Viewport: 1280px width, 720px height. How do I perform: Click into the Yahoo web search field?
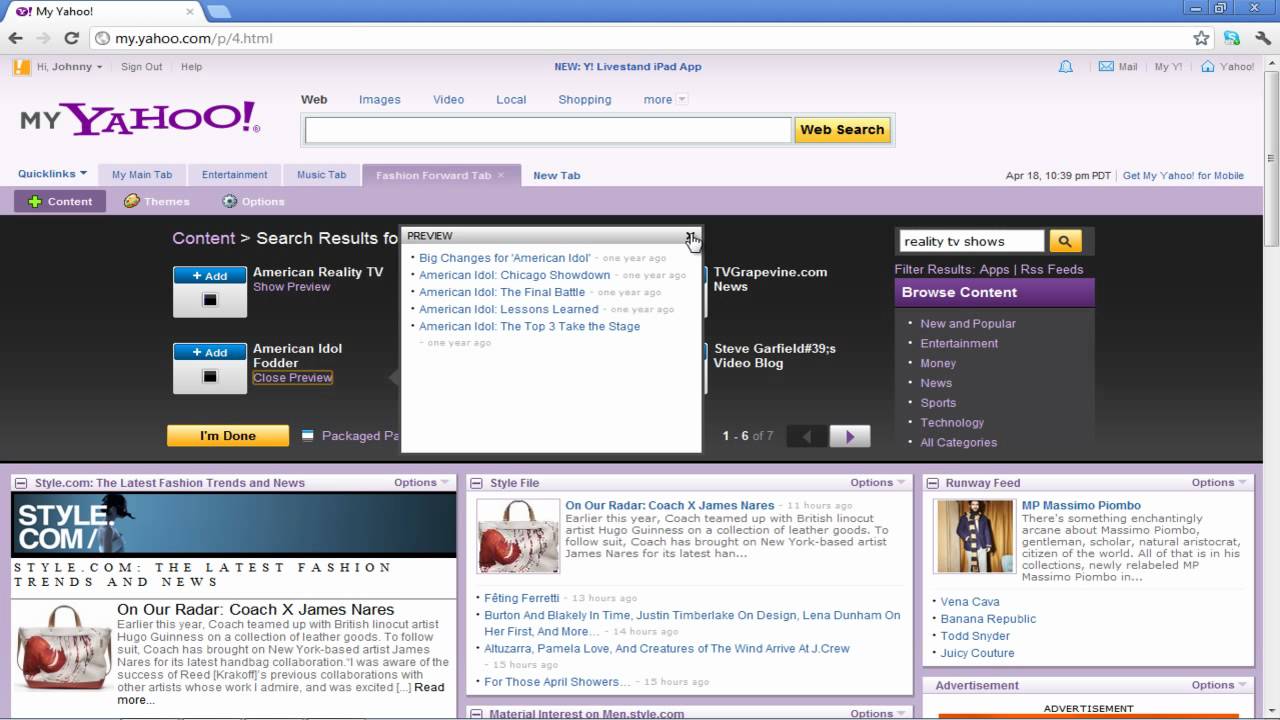[548, 130]
